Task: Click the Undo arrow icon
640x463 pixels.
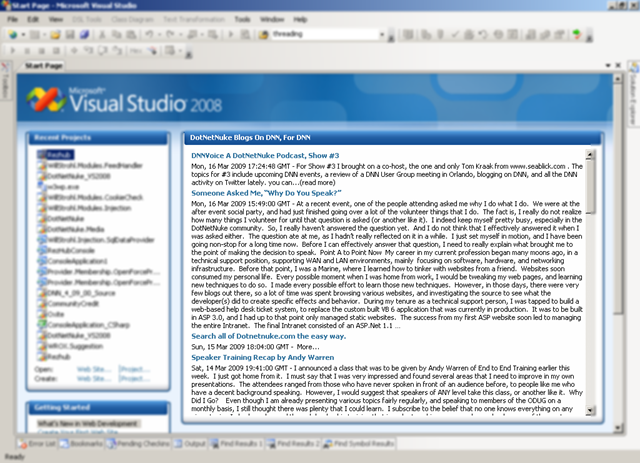Action: [x=149, y=35]
